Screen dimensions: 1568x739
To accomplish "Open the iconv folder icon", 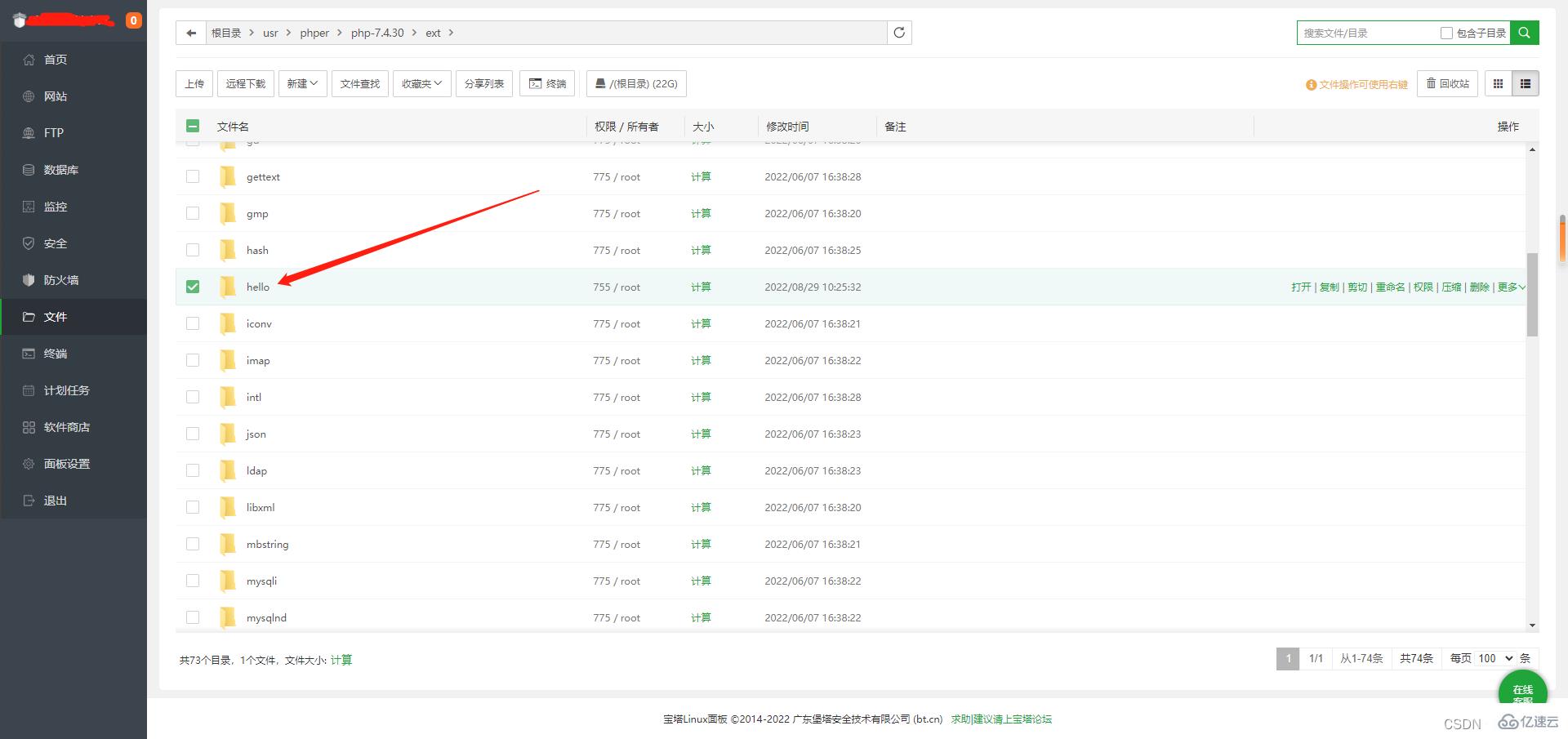I will [x=228, y=323].
